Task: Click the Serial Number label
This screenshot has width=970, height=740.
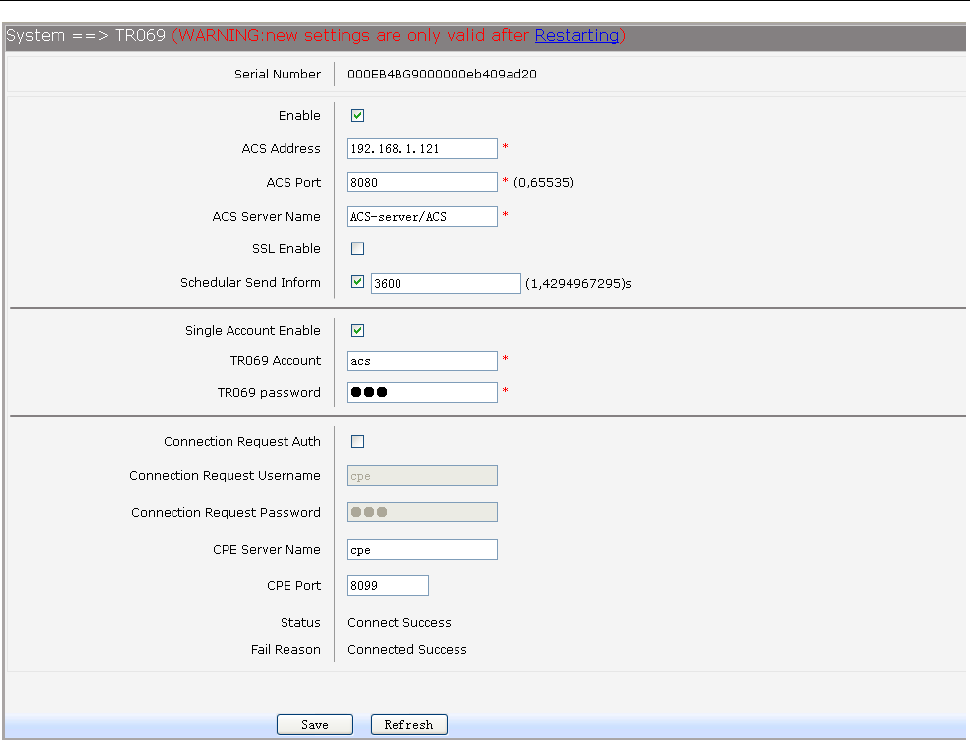Action: tap(277, 74)
